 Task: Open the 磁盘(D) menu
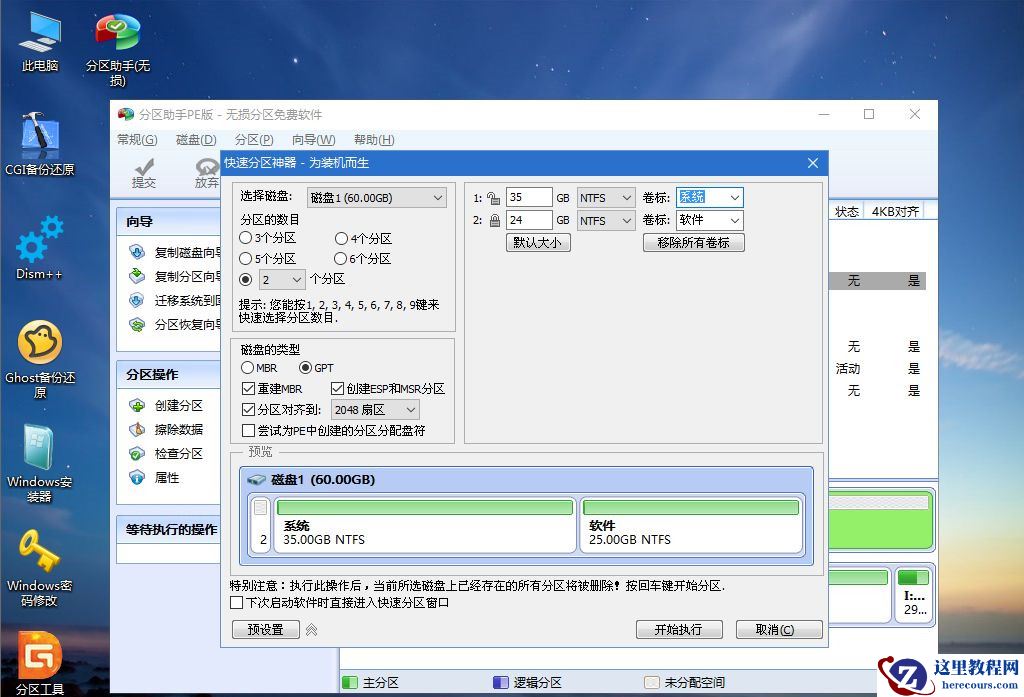[x=193, y=139]
